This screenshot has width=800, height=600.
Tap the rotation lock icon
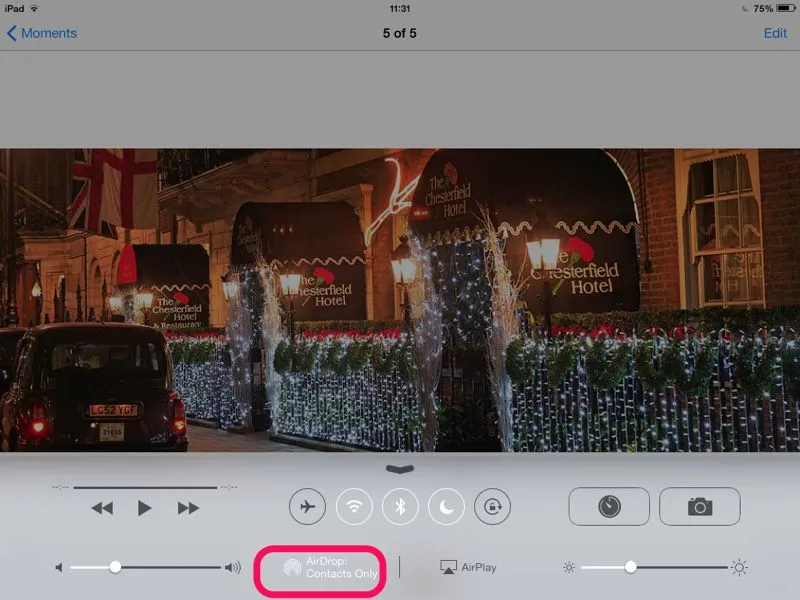(492, 507)
